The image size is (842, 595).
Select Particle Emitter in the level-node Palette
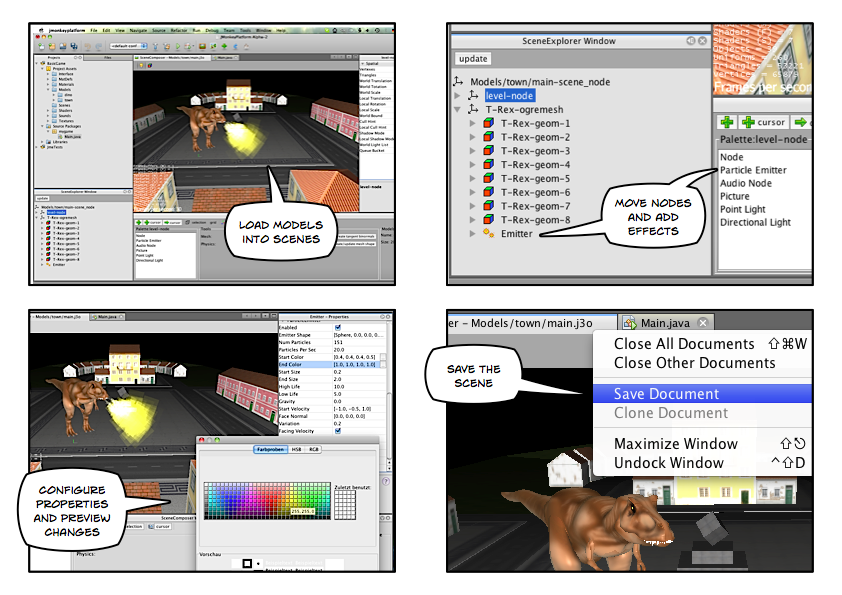[x=752, y=170]
